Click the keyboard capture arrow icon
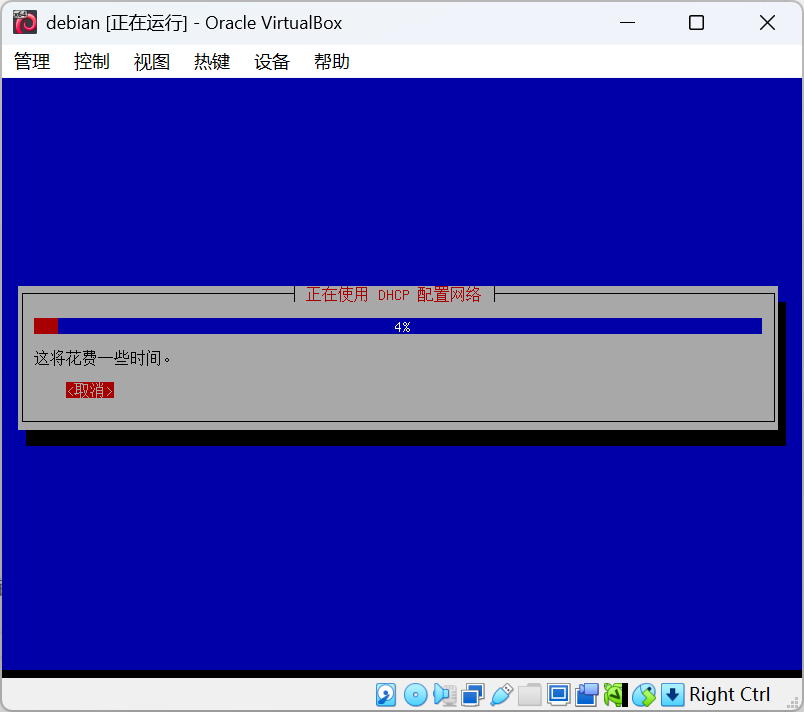 click(672, 695)
